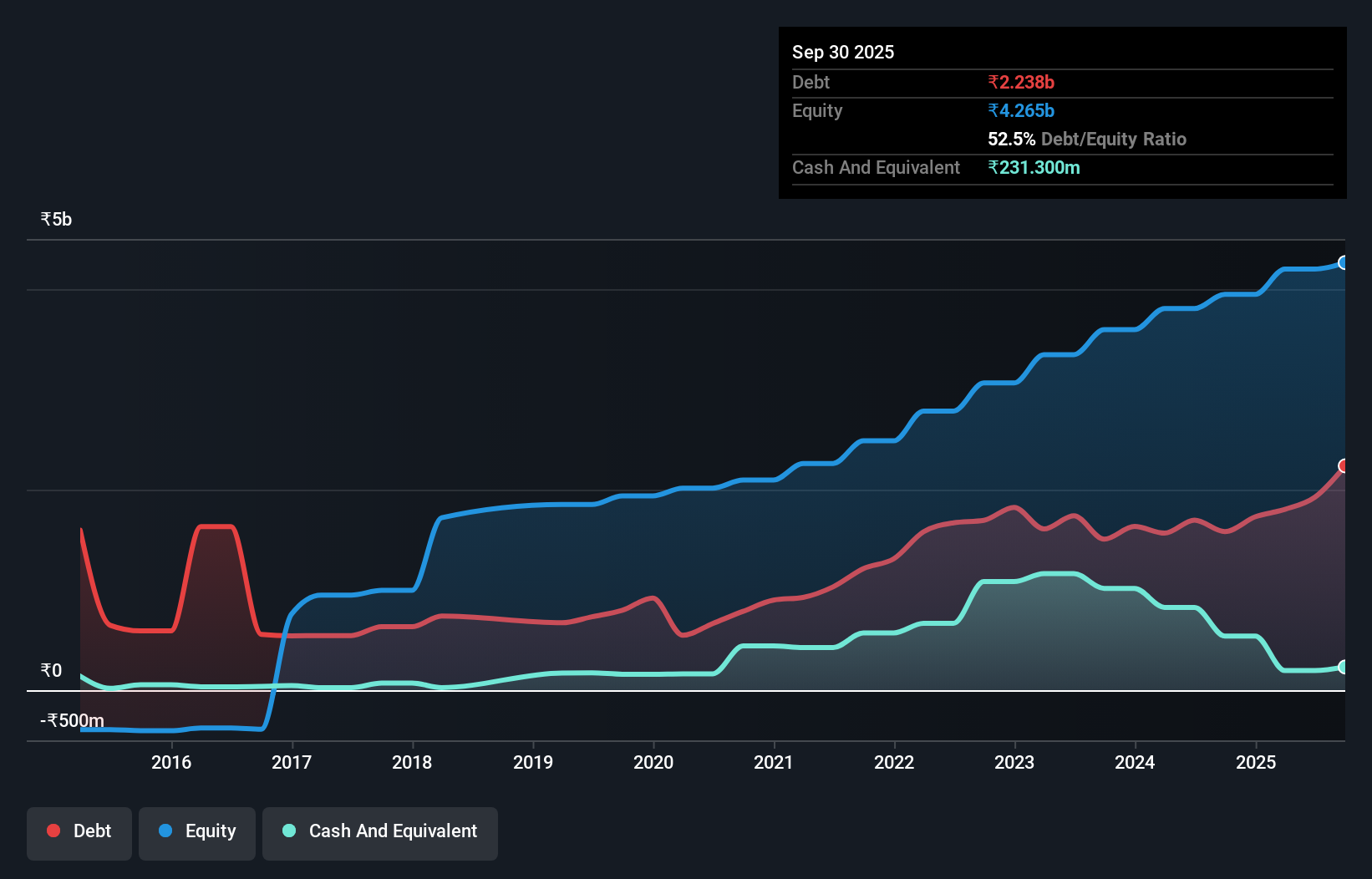Click the 52.5% Debt/Equity Ratio text

coord(1086,139)
